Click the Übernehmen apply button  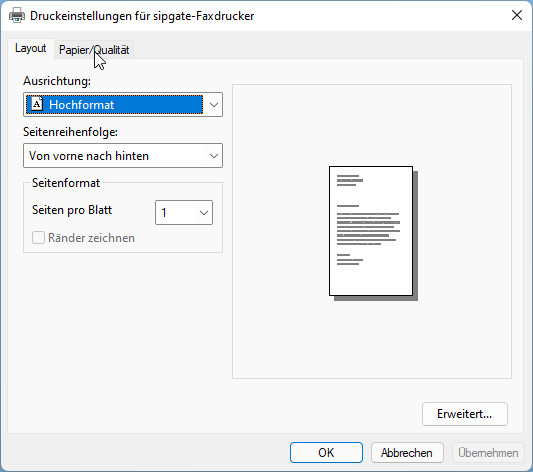click(488, 453)
